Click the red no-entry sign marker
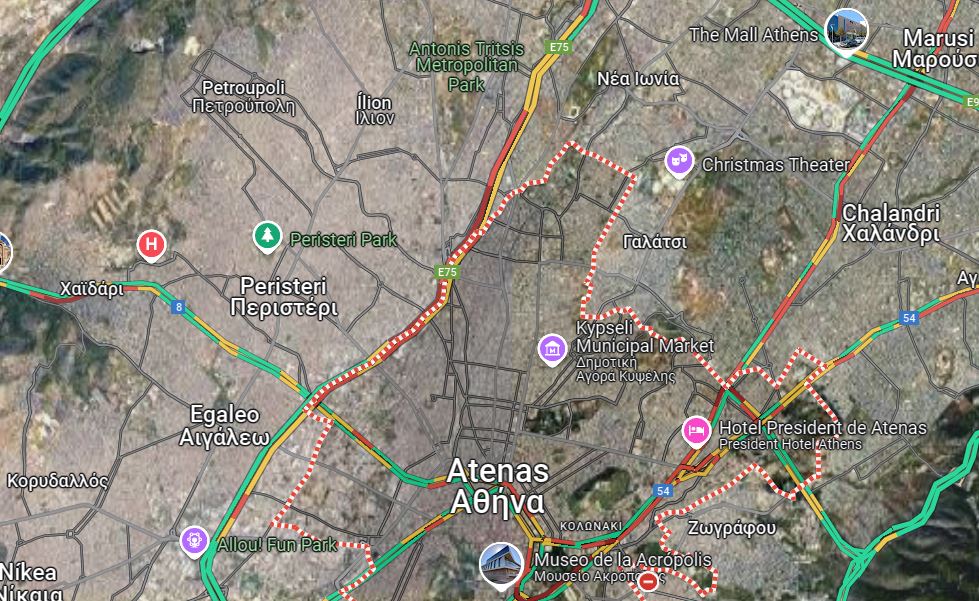This screenshot has width=979, height=601. pyautogui.click(x=648, y=582)
